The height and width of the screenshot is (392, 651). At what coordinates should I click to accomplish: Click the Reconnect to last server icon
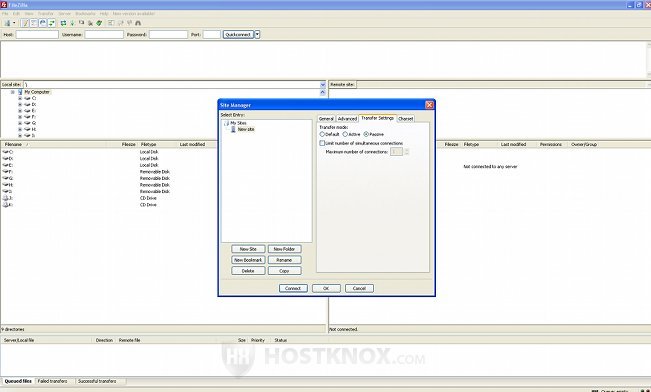click(x=99, y=23)
